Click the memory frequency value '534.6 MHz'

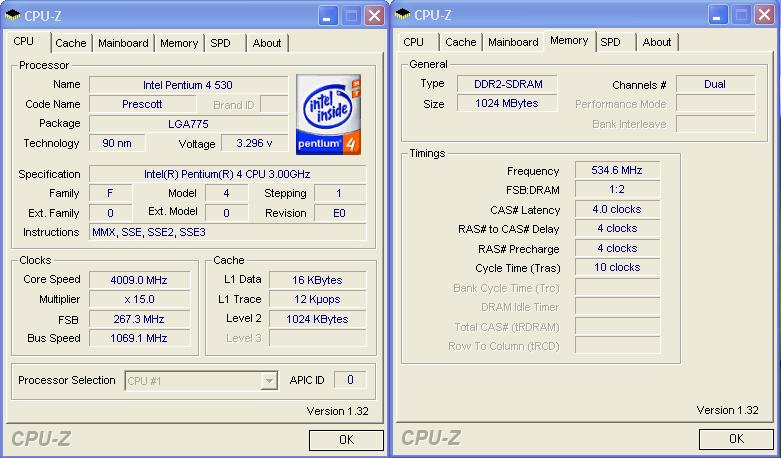tap(617, 170)
